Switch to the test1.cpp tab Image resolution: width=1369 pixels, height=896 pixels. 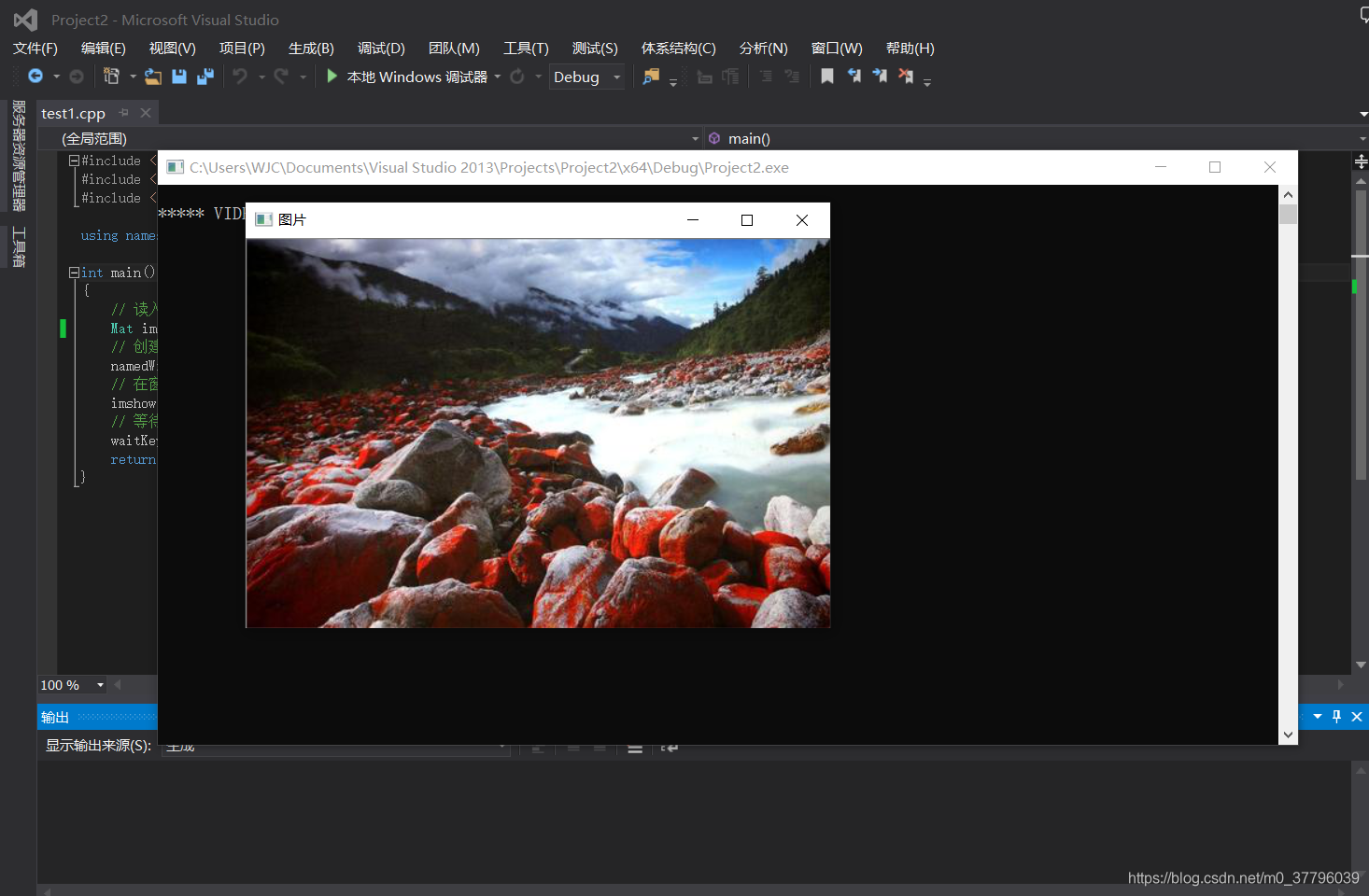[73, 113]
